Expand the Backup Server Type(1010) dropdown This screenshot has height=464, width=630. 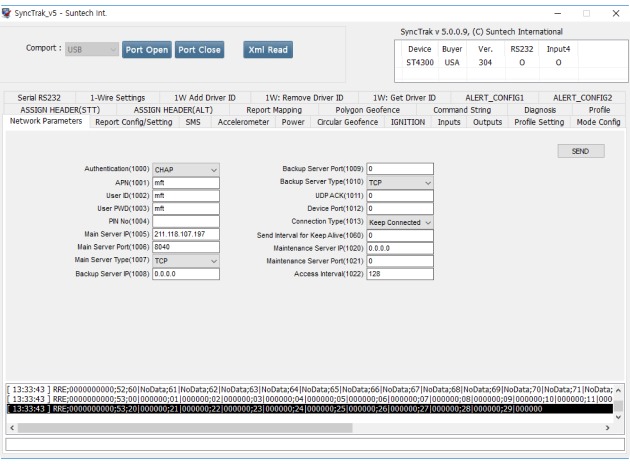[x=400, y=183]
